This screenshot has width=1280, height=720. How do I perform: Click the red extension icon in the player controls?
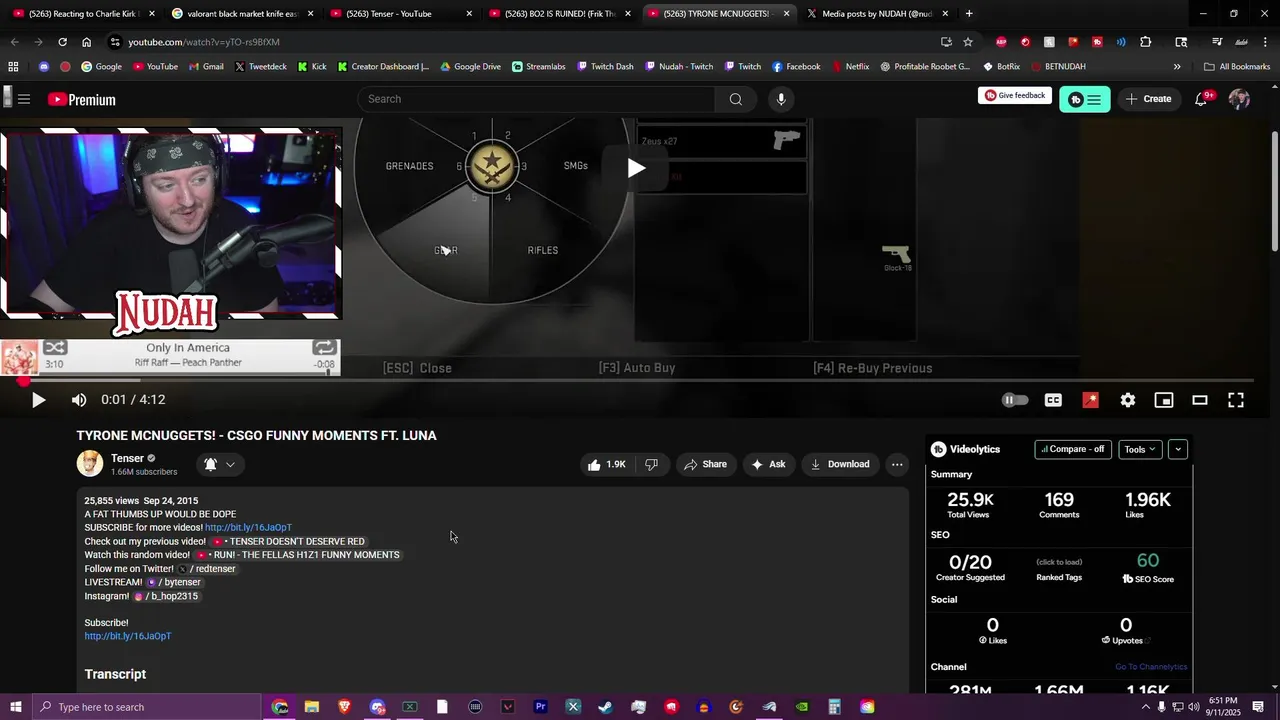pyautogui.click(x=1091, y=400)
